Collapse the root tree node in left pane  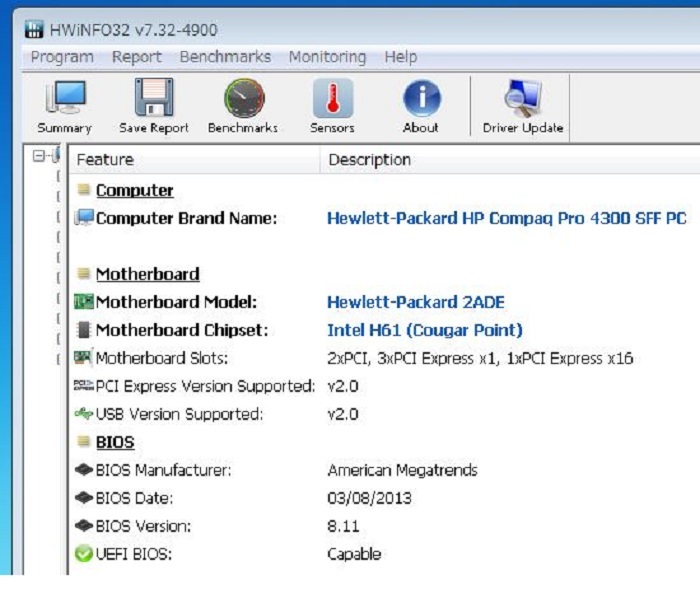click(39, 156)
